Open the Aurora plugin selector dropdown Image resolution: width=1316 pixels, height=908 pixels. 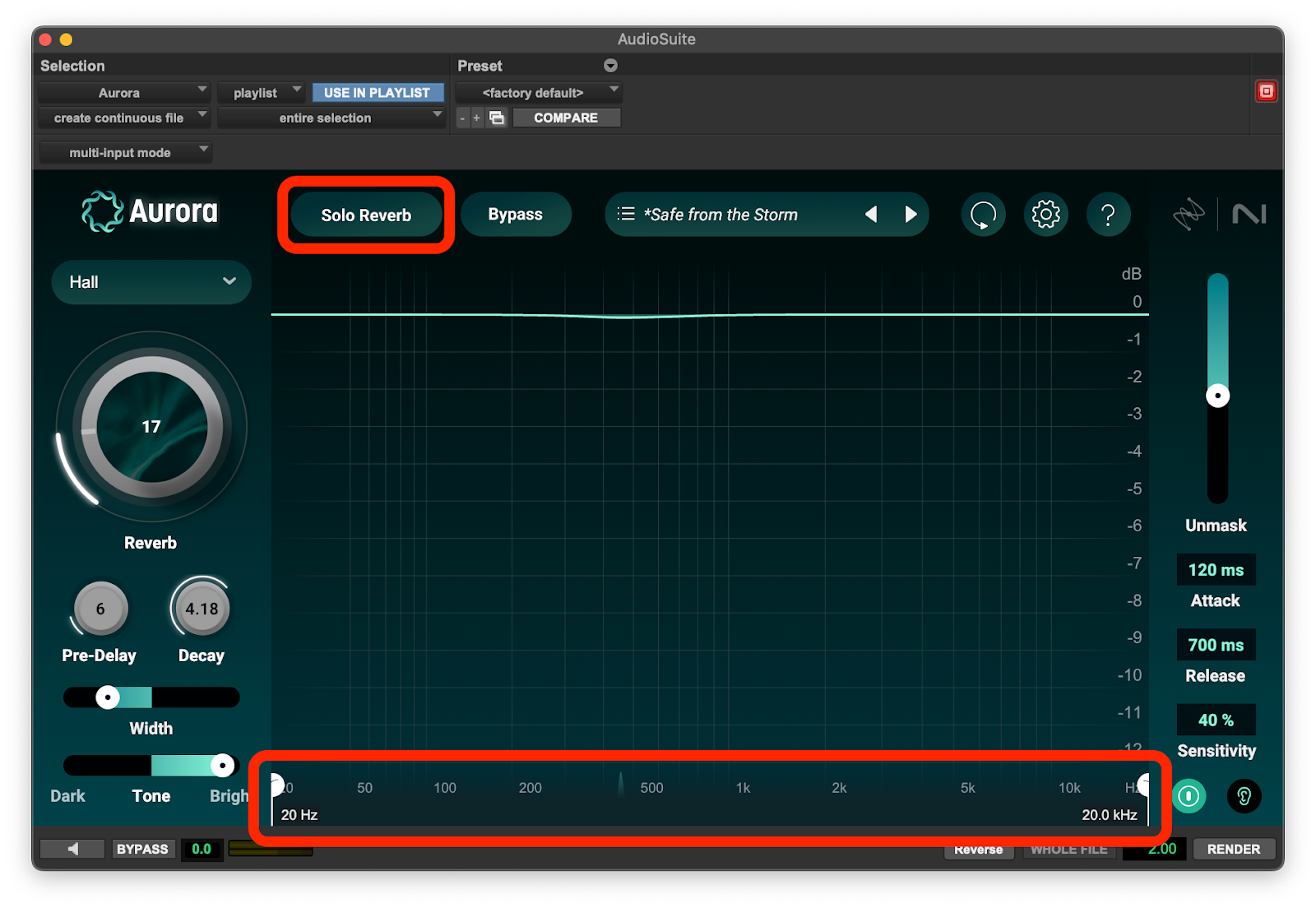[124, 92]
